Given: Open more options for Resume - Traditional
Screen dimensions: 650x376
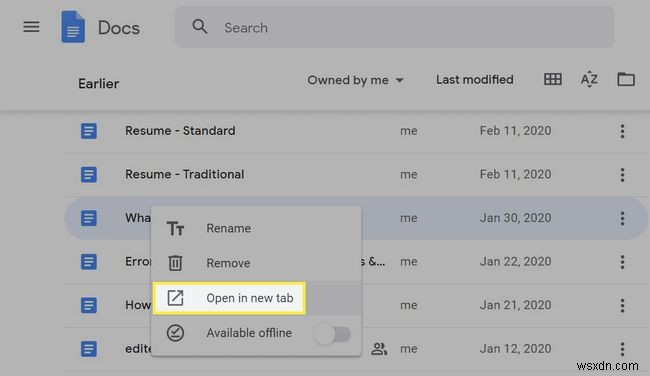Looking at the screenshot, I should [622, 175].
